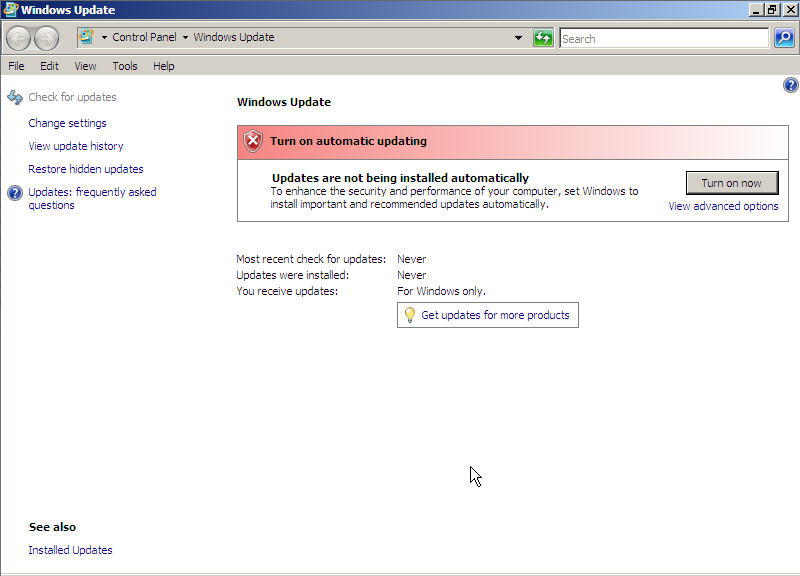Click the Check for updates icon
Screen dimensions: 800x576
coord(15,97)
